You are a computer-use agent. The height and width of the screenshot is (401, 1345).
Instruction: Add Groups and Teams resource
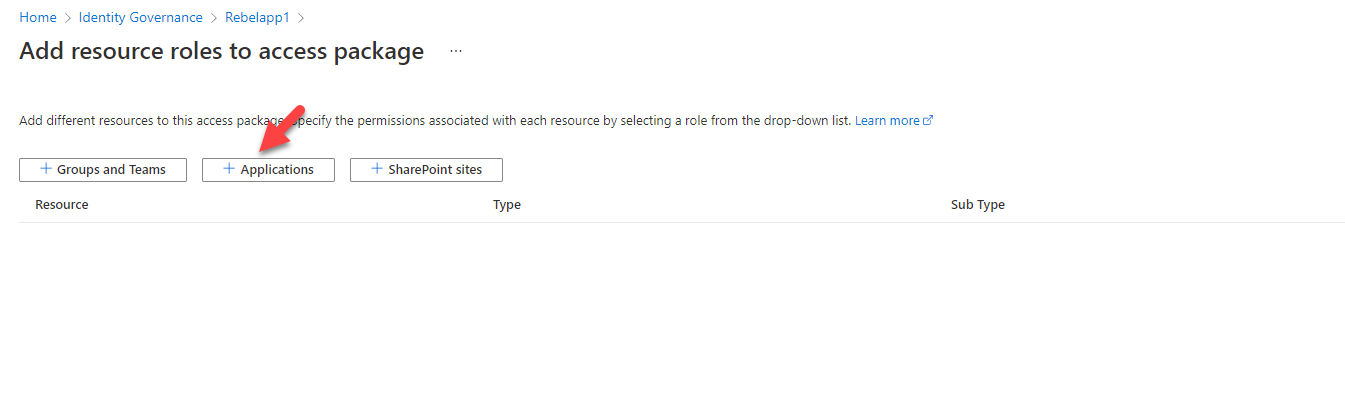click(103, 170)
